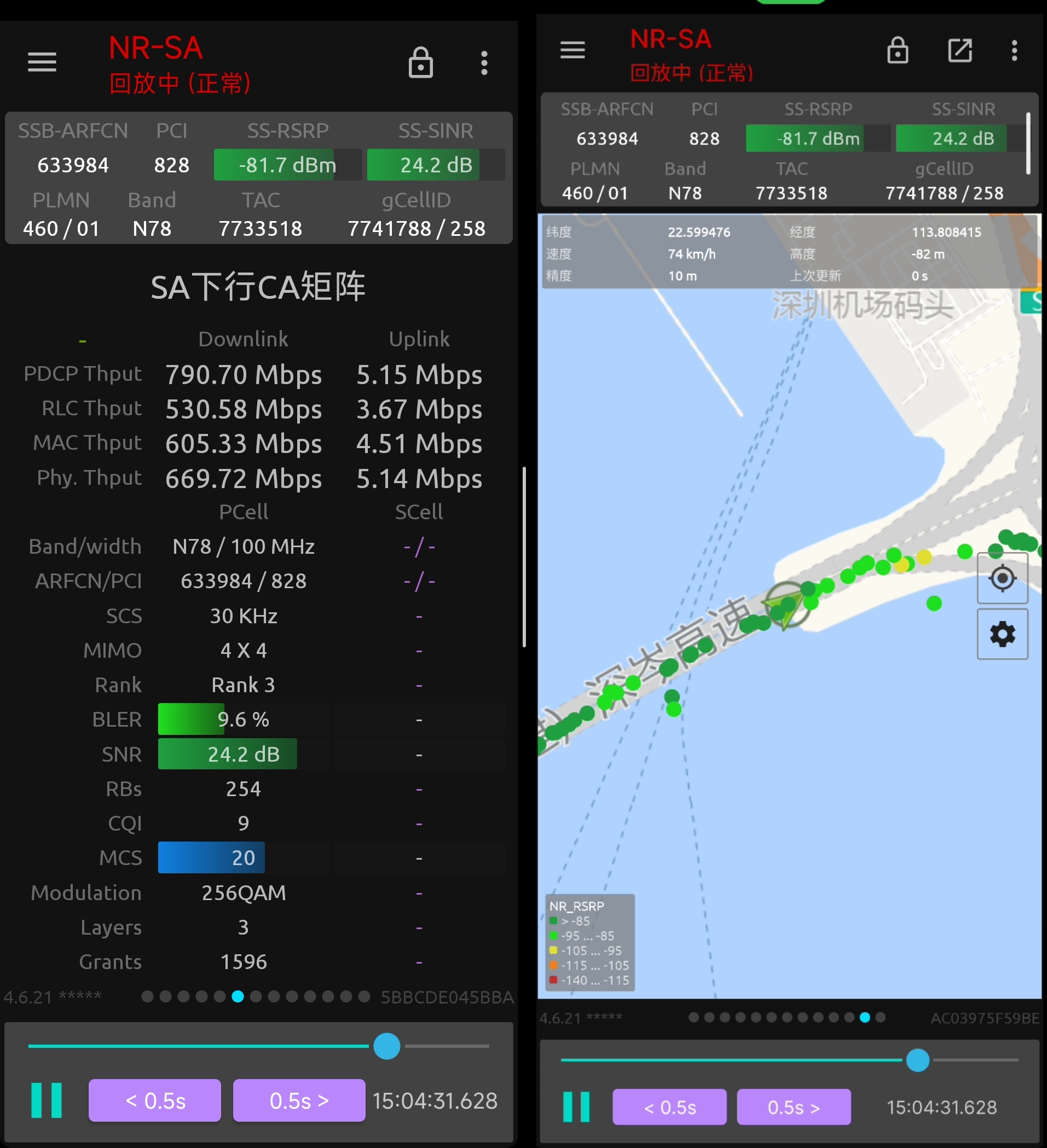Toggle the lock icon in right panel
The width and height of the screenshot is (1047, 1148).
click(x=898, y=50)
